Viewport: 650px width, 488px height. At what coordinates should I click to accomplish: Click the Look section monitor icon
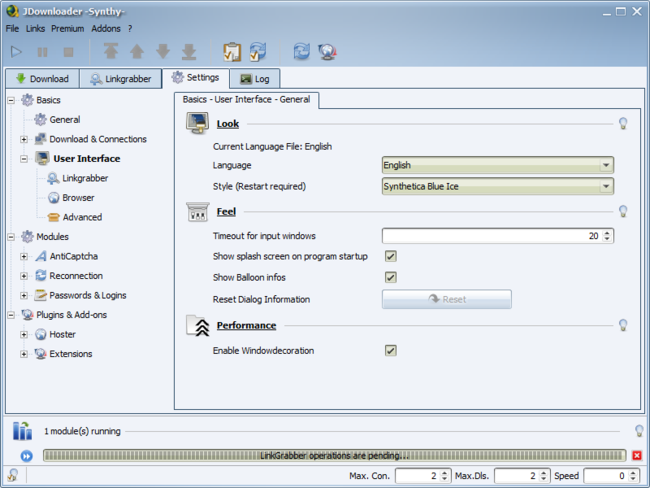pos(197,123)
